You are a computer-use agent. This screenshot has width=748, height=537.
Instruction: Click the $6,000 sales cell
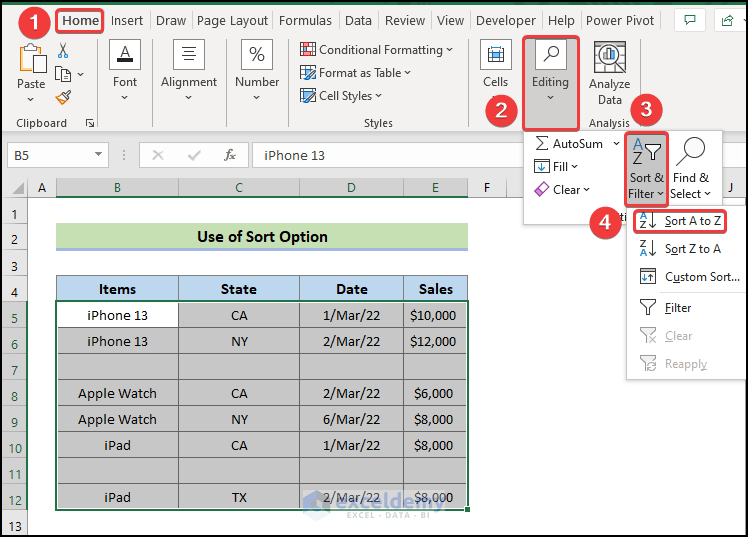(x=435, y=393)
